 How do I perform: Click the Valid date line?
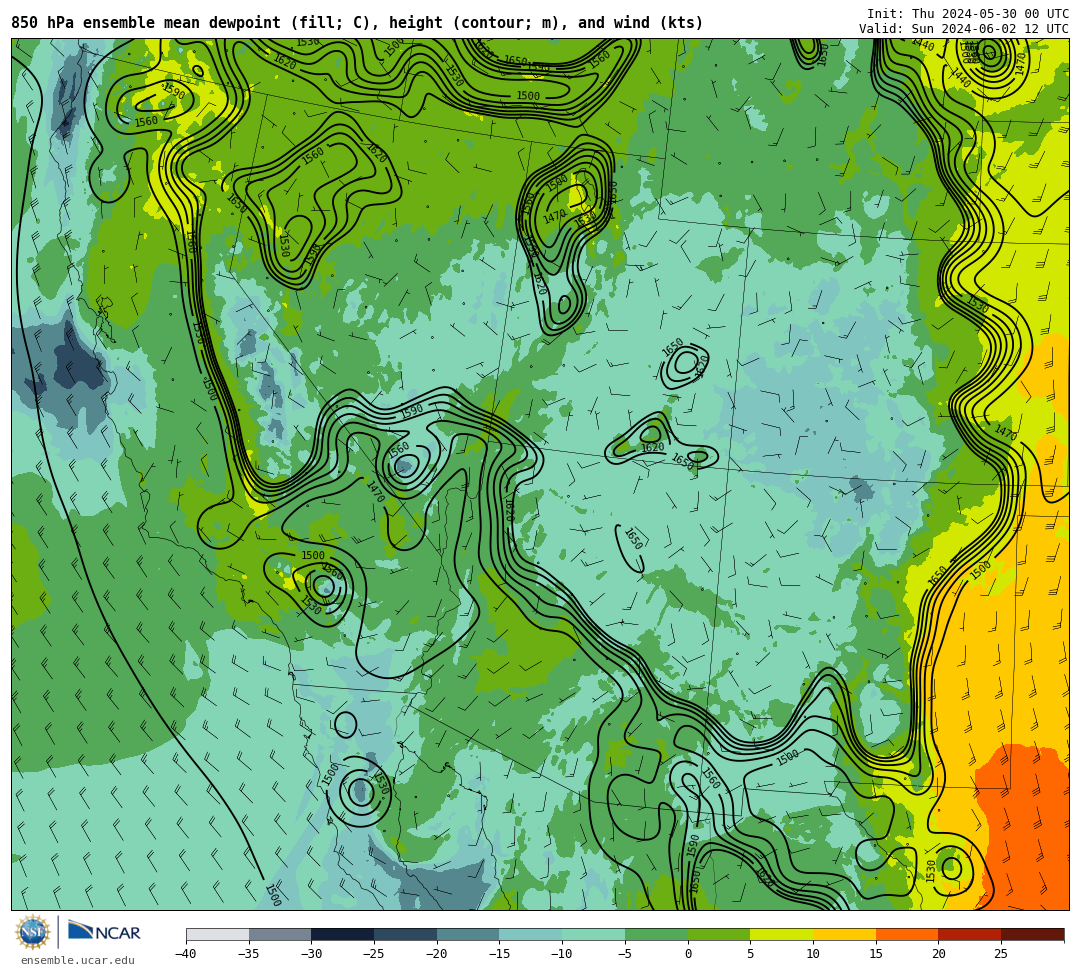[x=964, y=29]
